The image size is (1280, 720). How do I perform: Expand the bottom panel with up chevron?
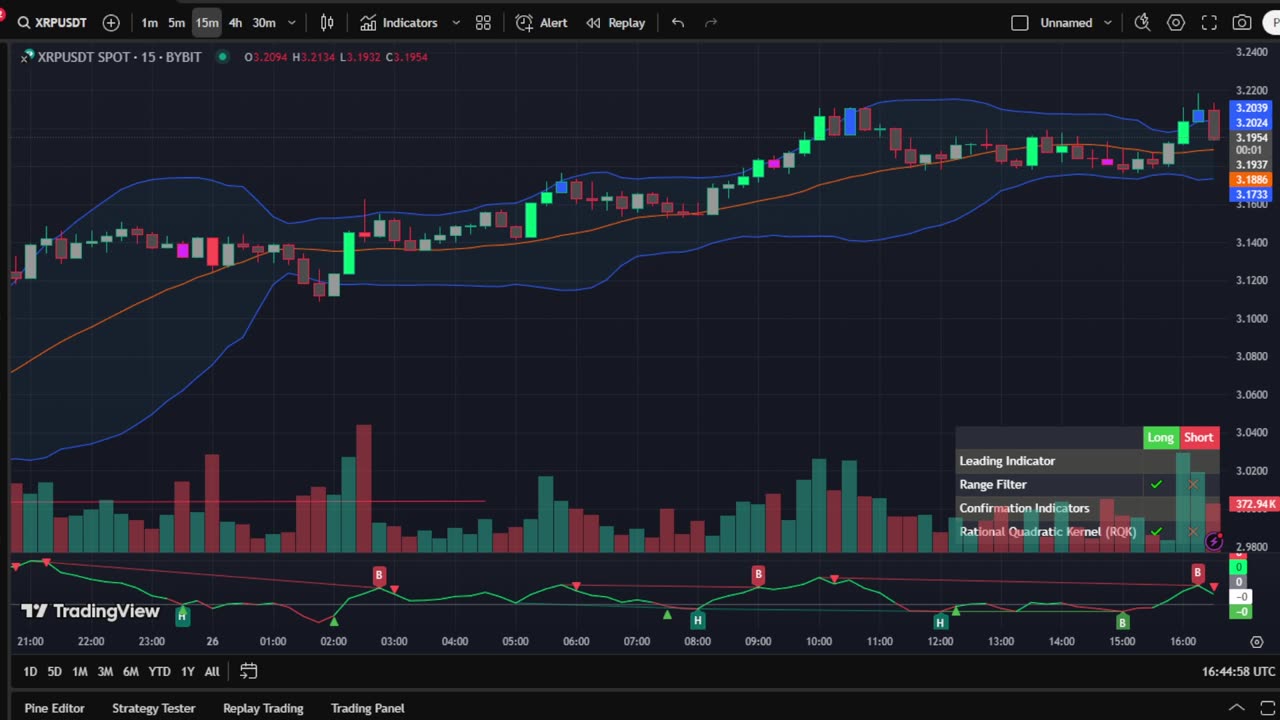[1236, 708]
